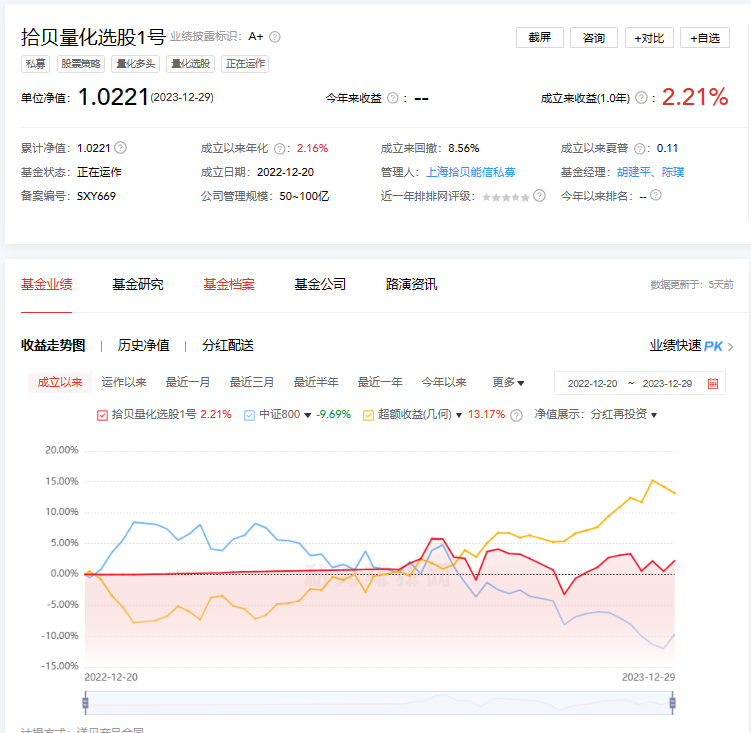This screenshot has height=733, width=751.
Task: Click help icon beside 成立来收益(1.0年)
Action: 641,98
